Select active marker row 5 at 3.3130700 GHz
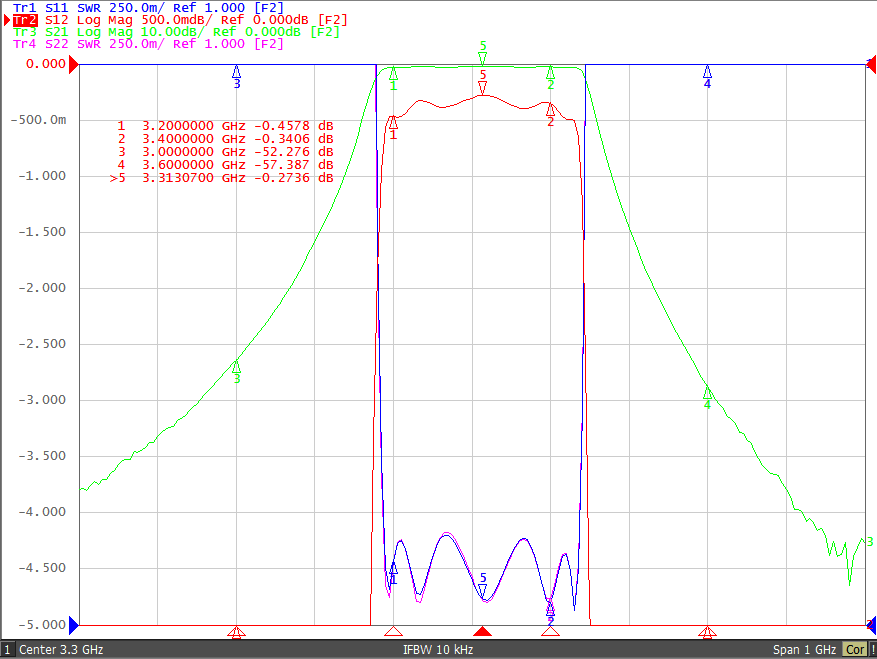Image resolution: width=877 pixels, height=659 pixels. [222, 178]
